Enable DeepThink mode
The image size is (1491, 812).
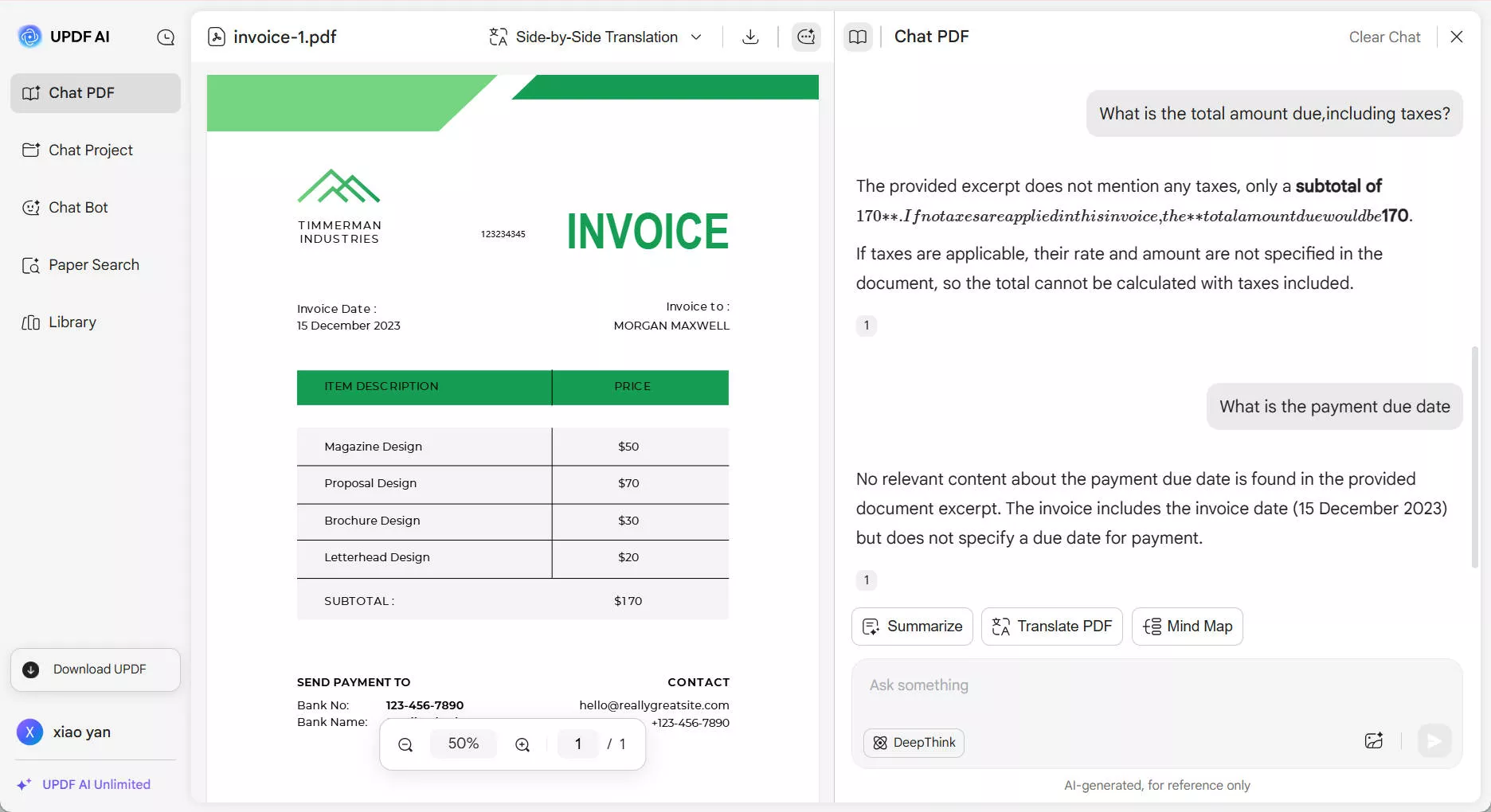(914, 742)
